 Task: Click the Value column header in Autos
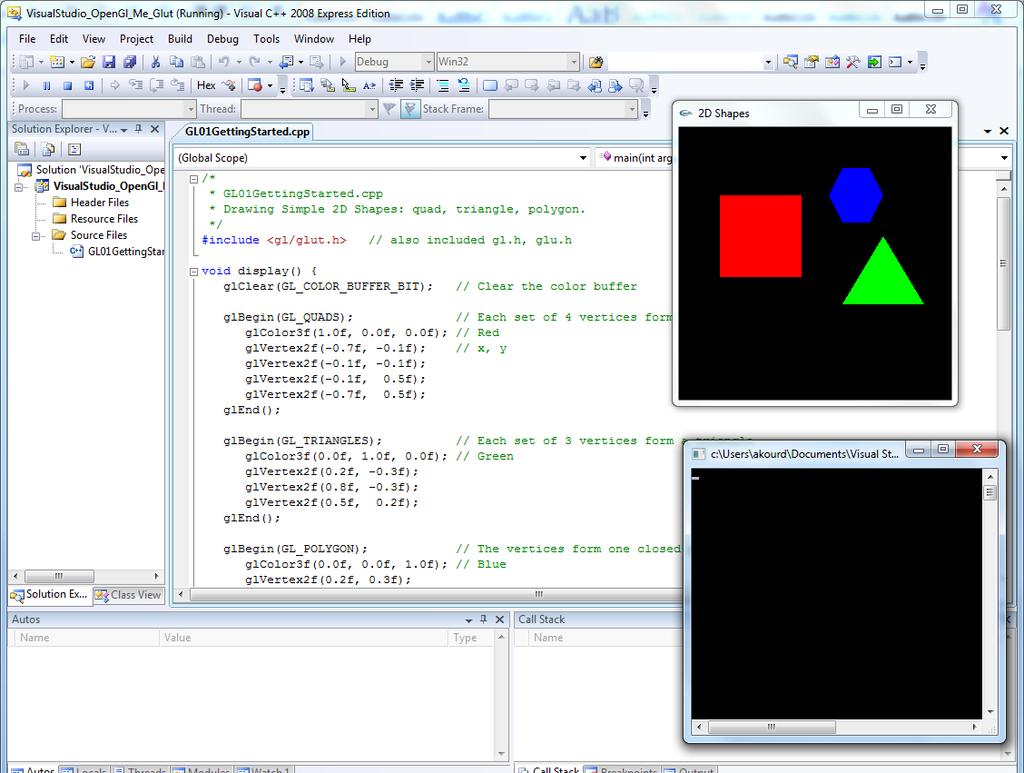click(x=303, y=638)
